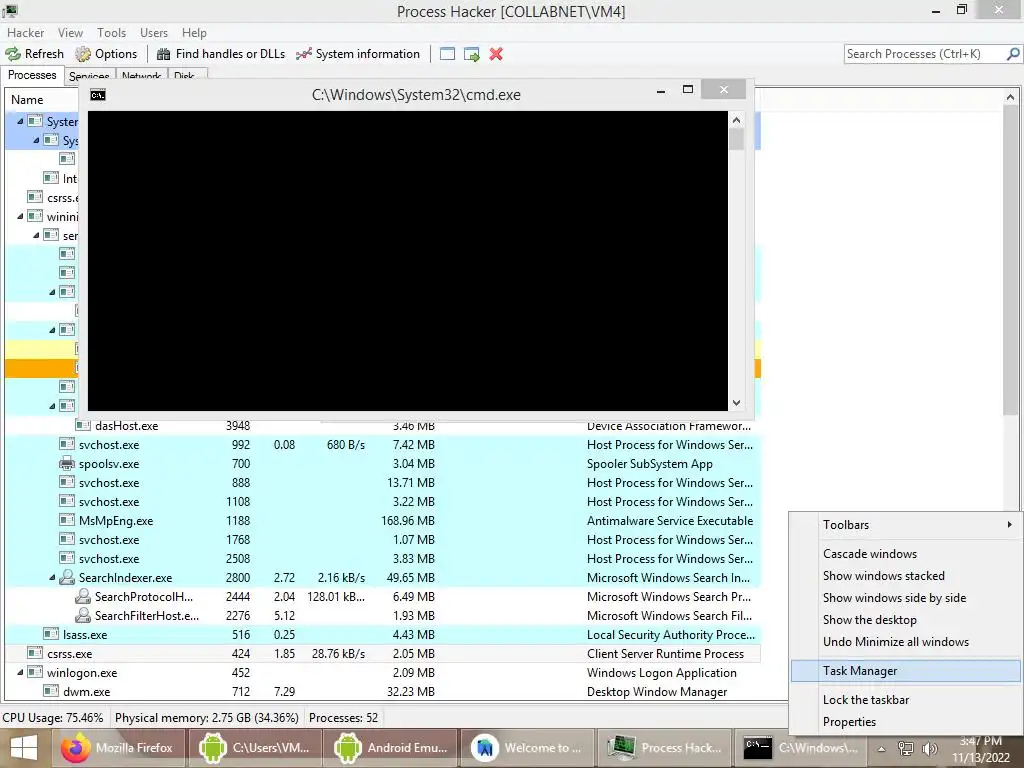1024x768 pixels.
Task: Switch to Process Hacker taskbar item
Action: tap(665, 748)
